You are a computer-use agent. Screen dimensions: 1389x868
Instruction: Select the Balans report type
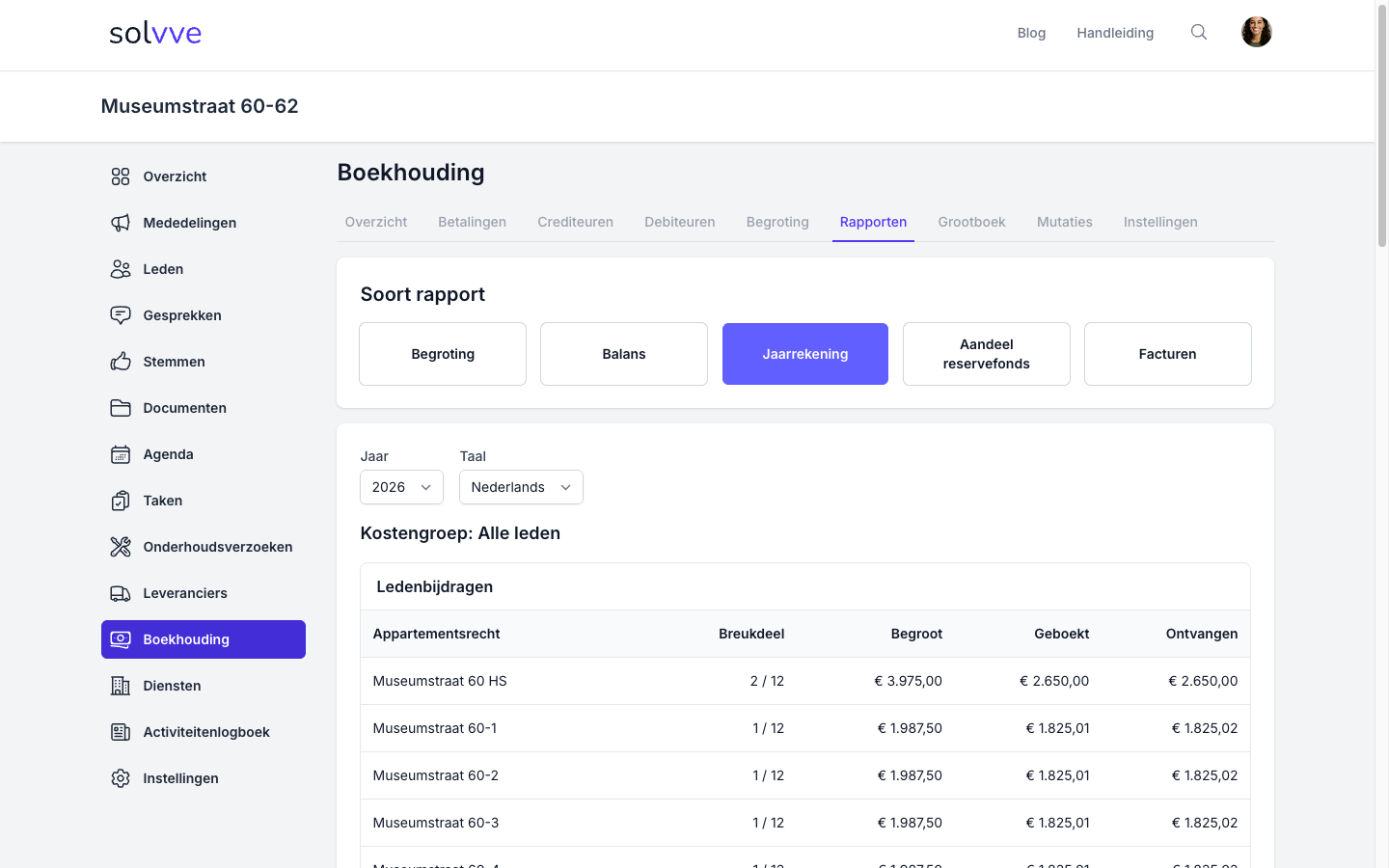[x=624, y=354]
